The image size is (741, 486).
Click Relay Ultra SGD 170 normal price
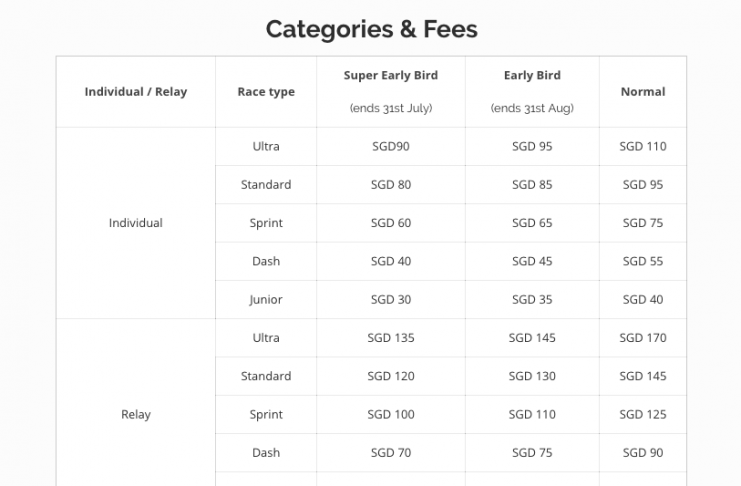643,338
